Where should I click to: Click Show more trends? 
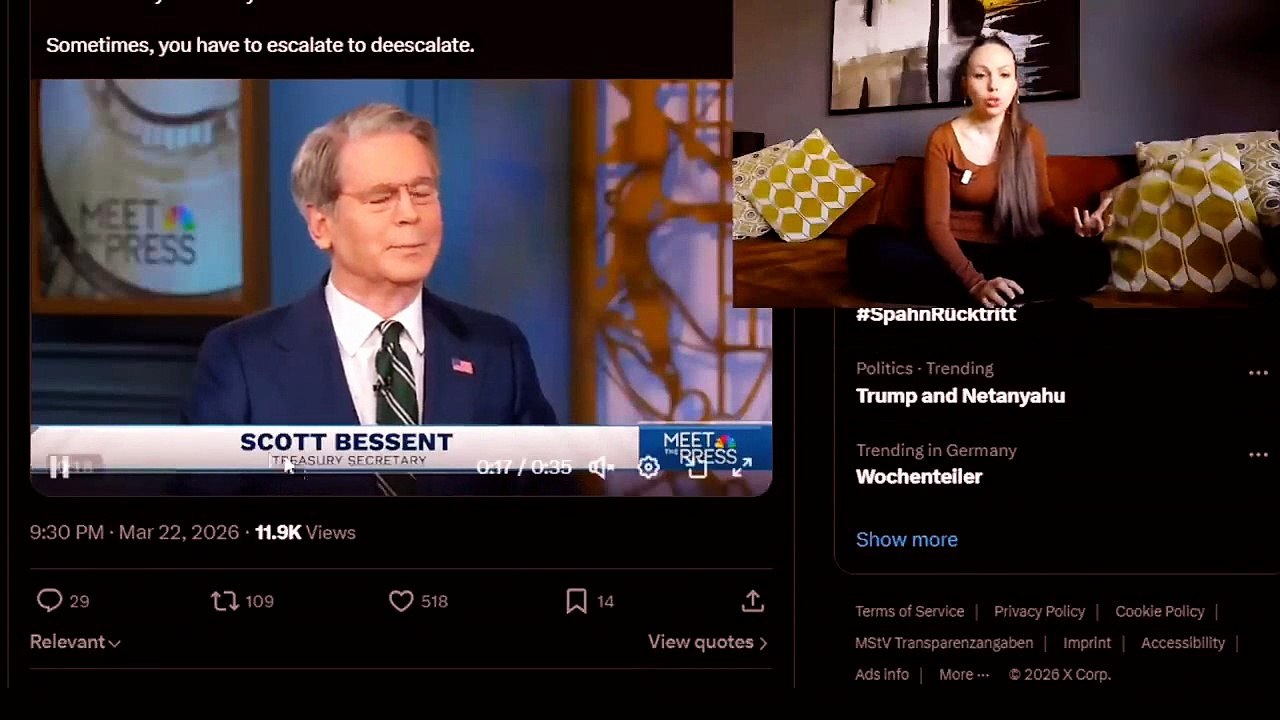[x=907, y=539]
